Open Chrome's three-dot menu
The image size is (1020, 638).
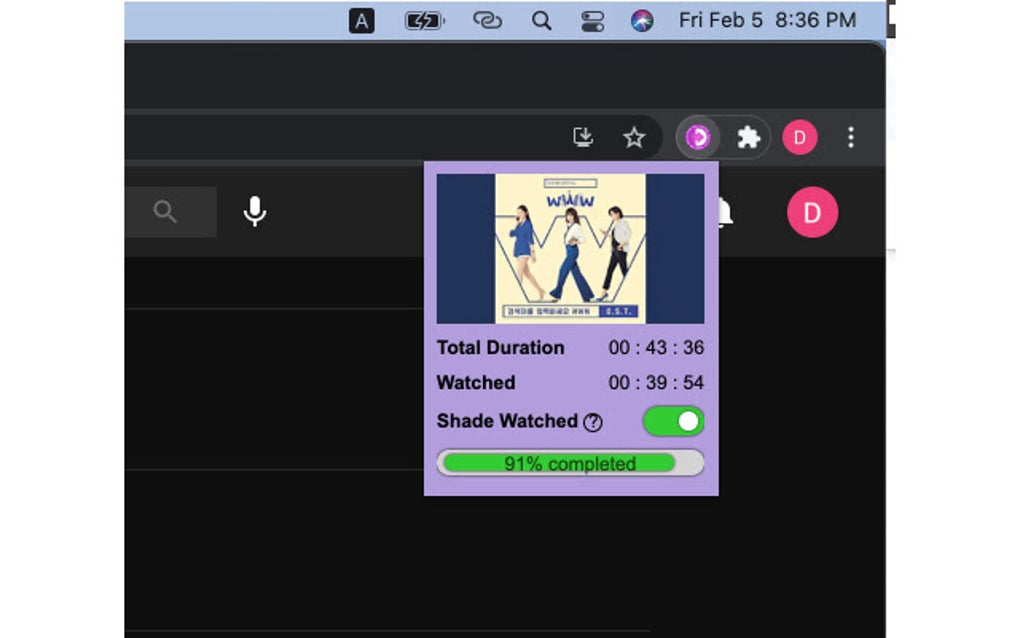click(850, 137)
